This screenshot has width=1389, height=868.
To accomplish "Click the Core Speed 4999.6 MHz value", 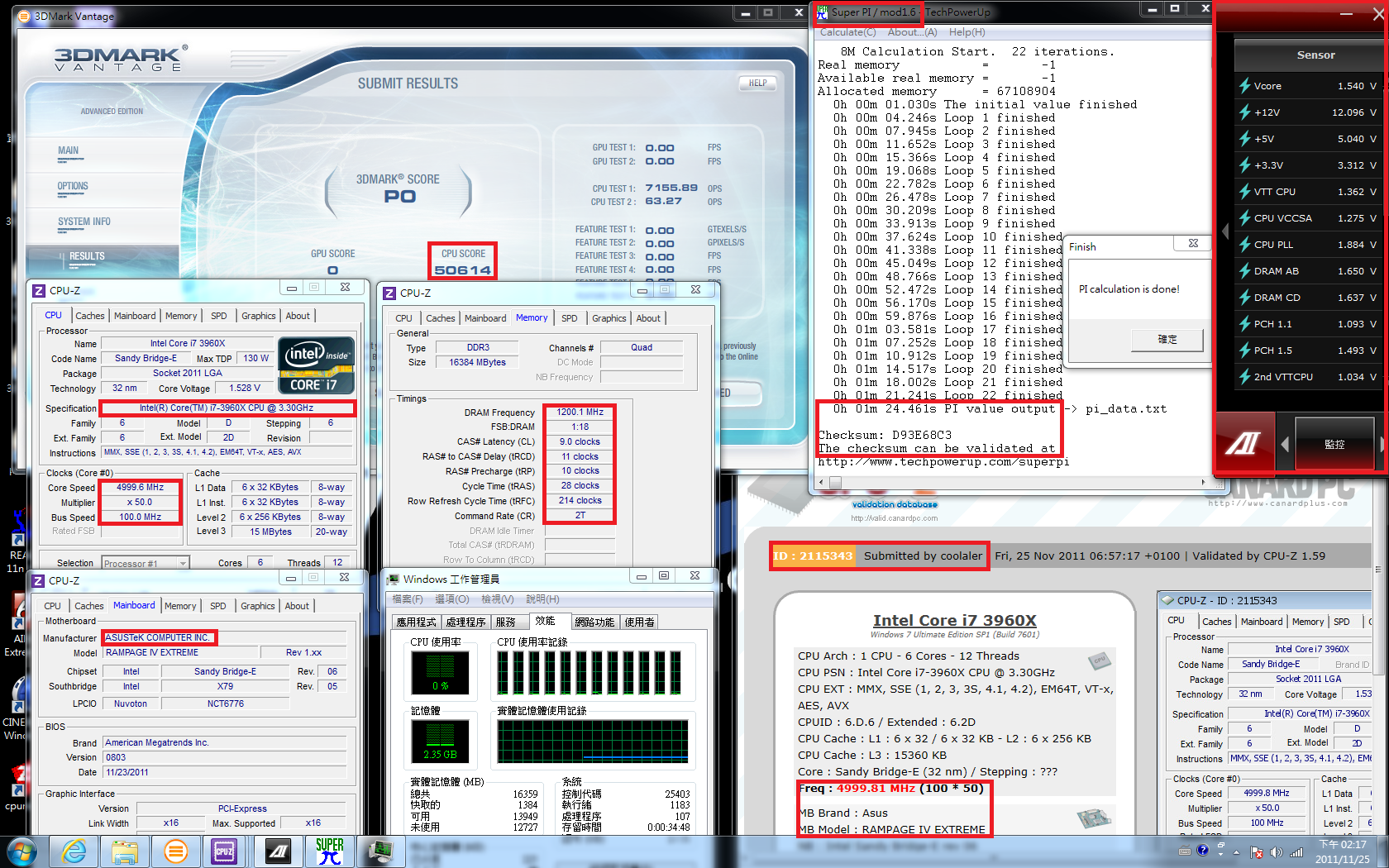I will [140, 488].
